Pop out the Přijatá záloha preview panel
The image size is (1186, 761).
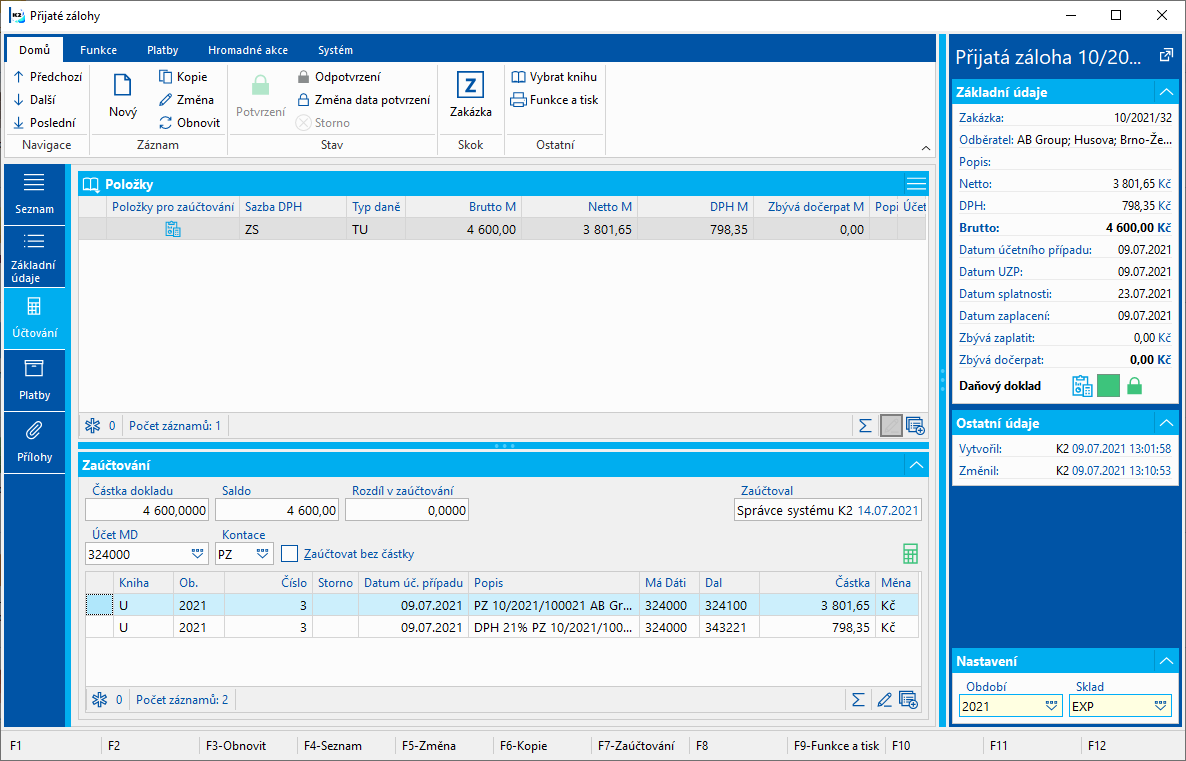click(1165, 57)
